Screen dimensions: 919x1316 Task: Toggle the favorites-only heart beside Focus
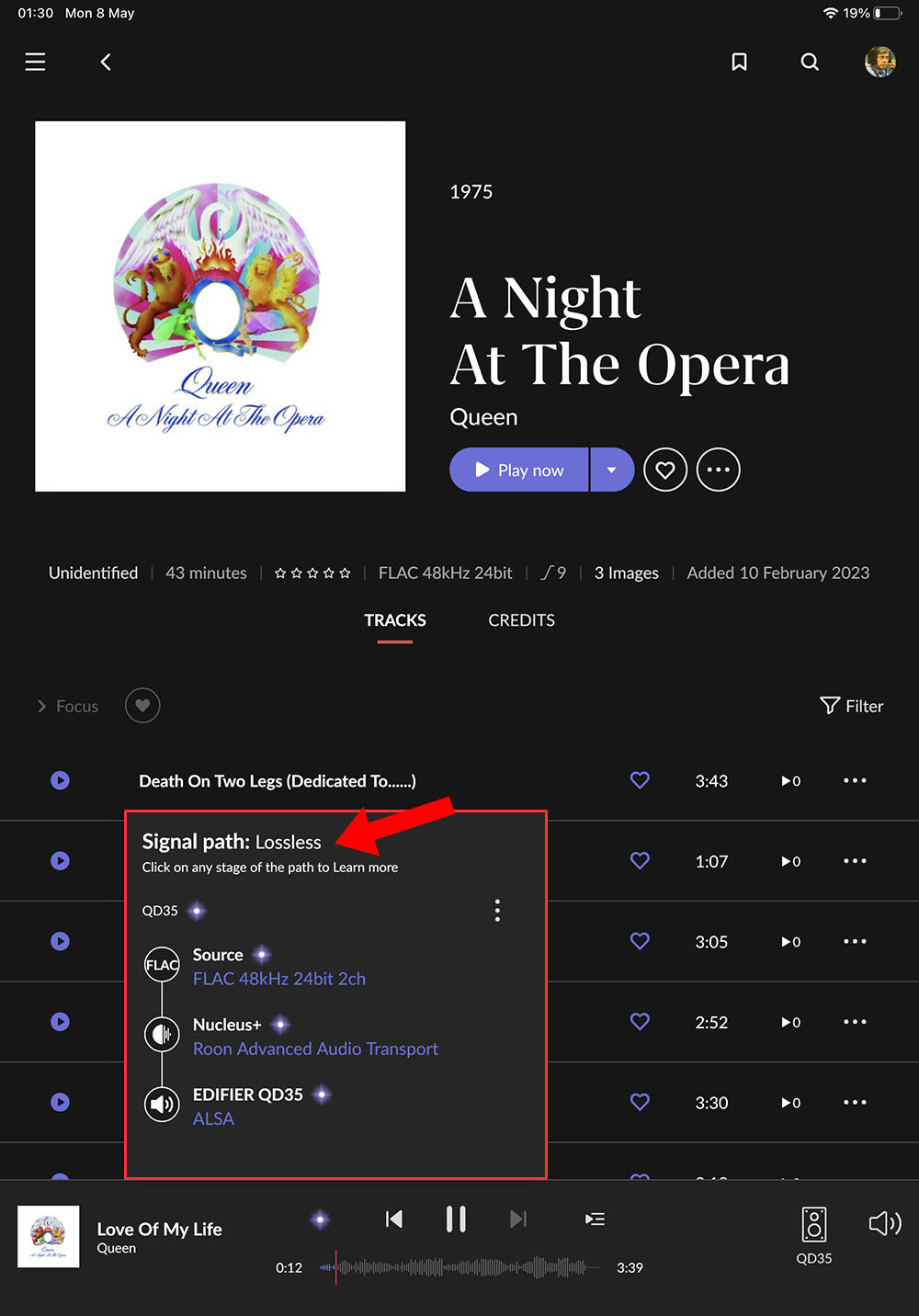[x=142, y=706]
